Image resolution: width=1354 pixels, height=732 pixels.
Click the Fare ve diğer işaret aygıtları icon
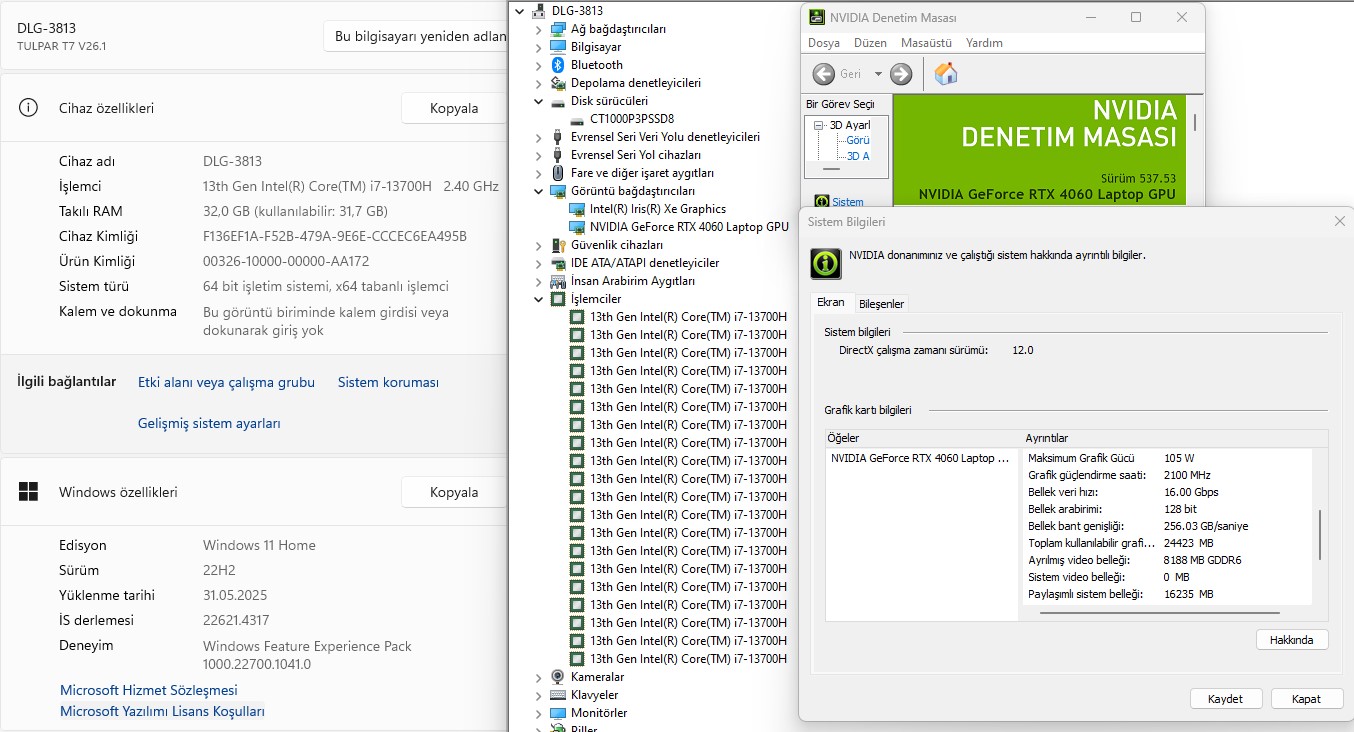[558, 173]
